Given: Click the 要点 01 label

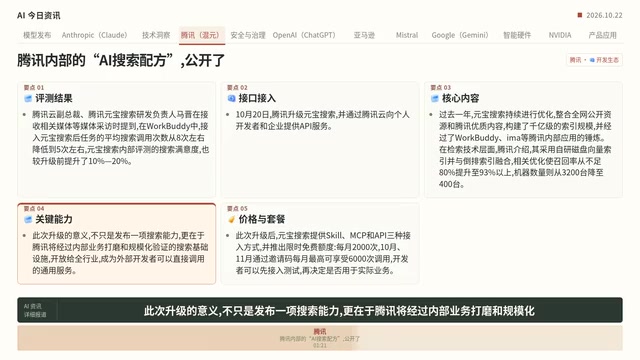Looking at the screenshot, I should coord(33,87).
